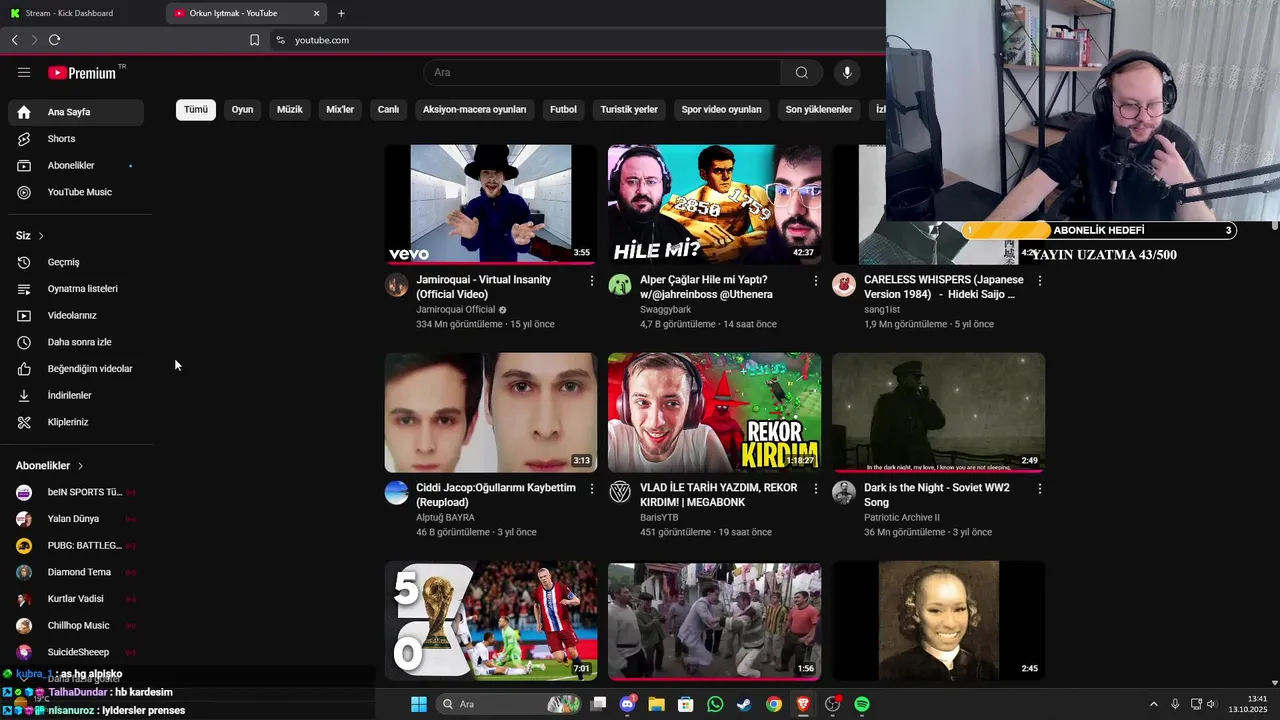
Task: Play Dark is the Night thumbnail
Action: click(938, 412)
